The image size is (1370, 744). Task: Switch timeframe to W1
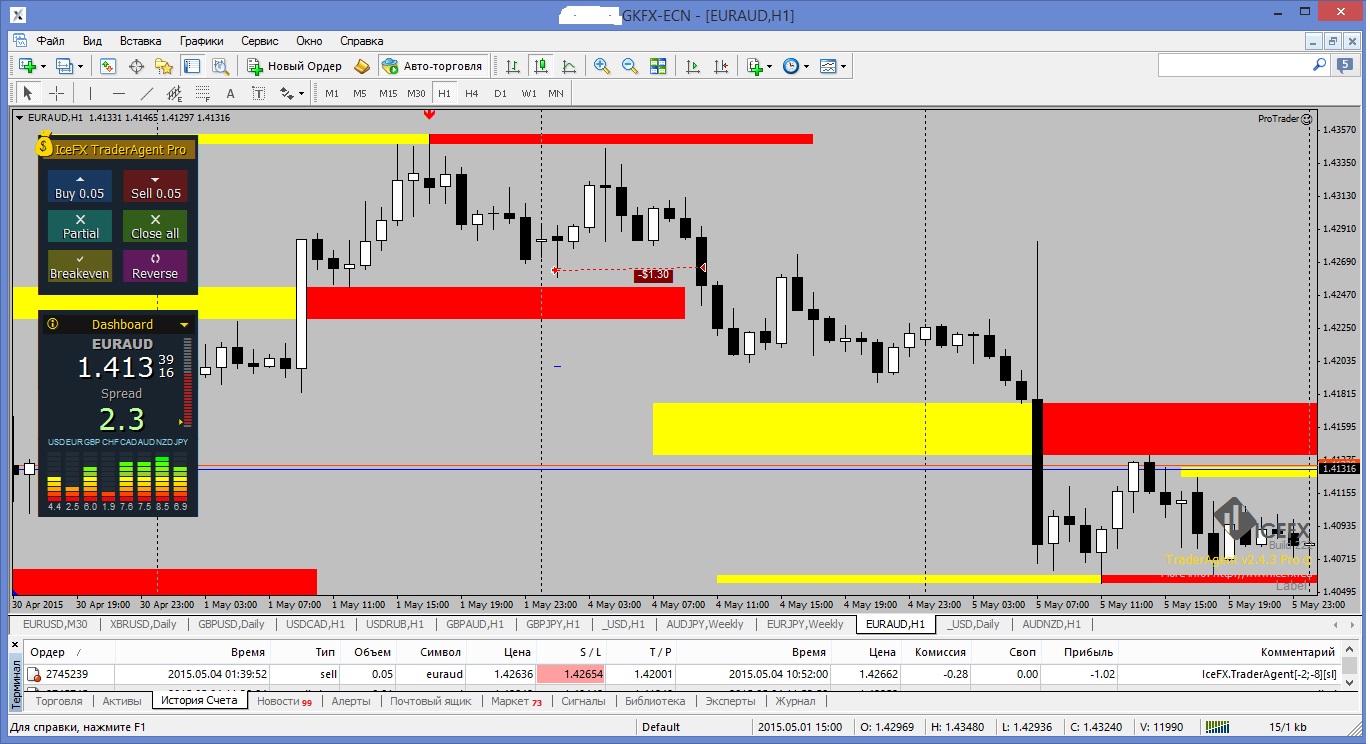[x=528, y=93]
